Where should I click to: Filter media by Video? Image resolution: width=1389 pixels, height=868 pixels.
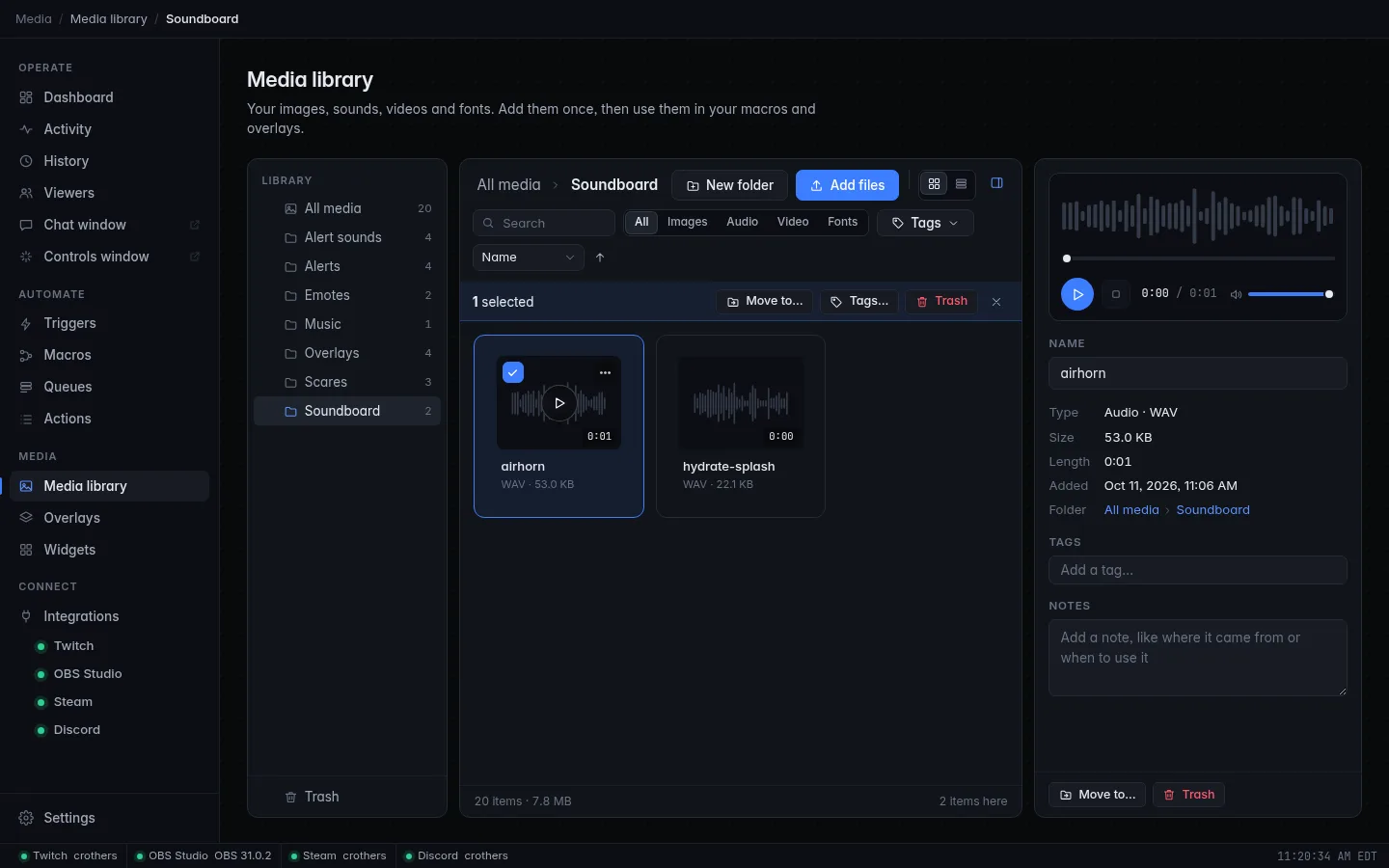(793, 222)
